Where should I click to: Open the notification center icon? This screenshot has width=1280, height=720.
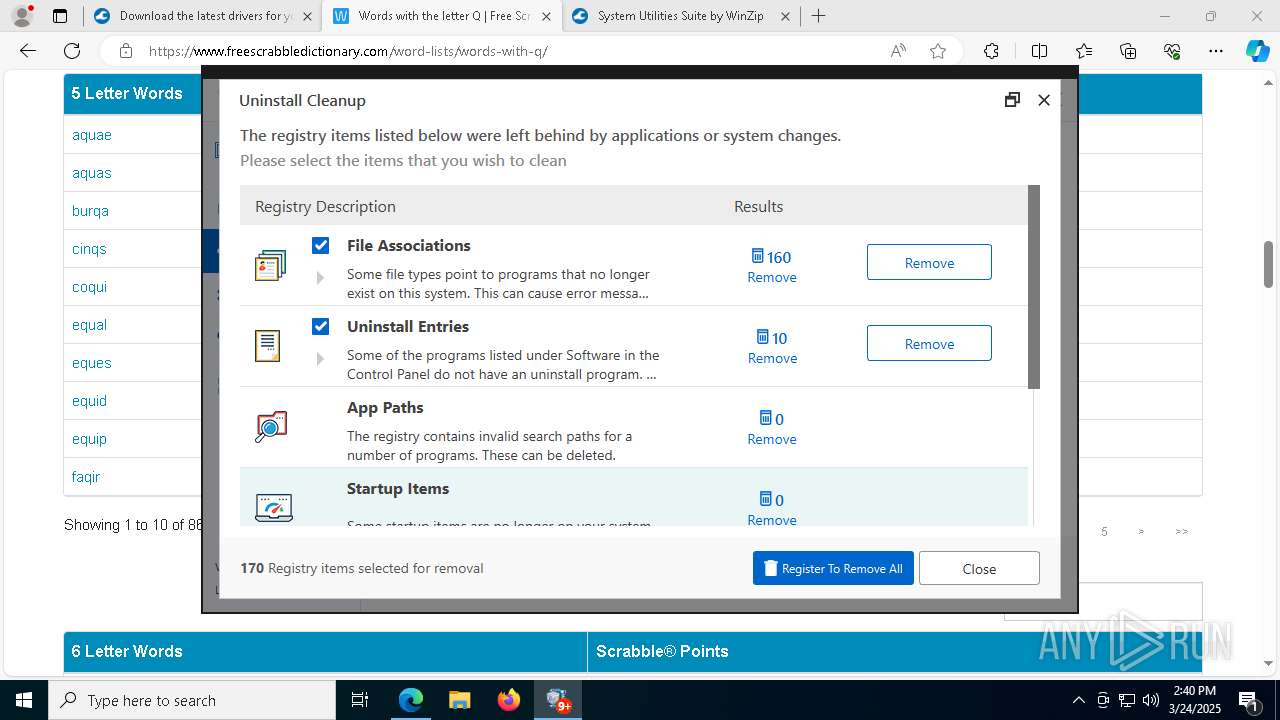pyautogui.click(x=1248, y=700)
